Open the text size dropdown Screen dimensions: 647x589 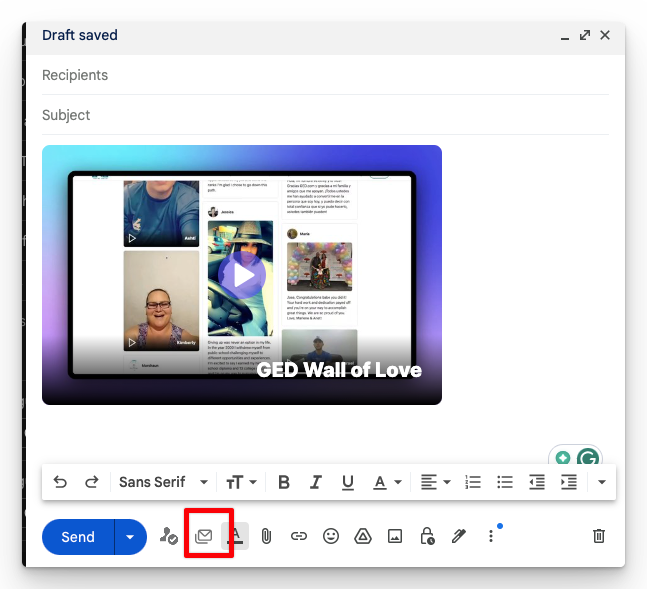pyautogui.click(x=241, y=482)
